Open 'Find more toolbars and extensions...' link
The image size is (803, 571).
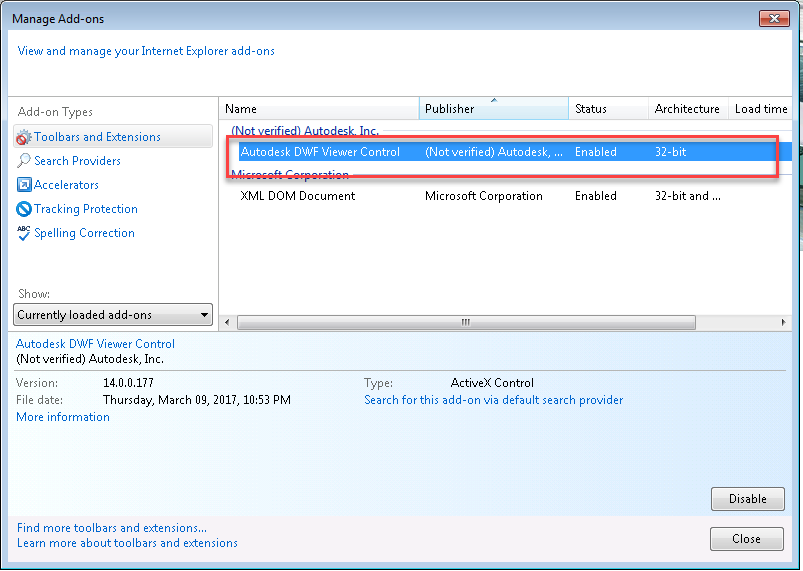tap(112, 528)
